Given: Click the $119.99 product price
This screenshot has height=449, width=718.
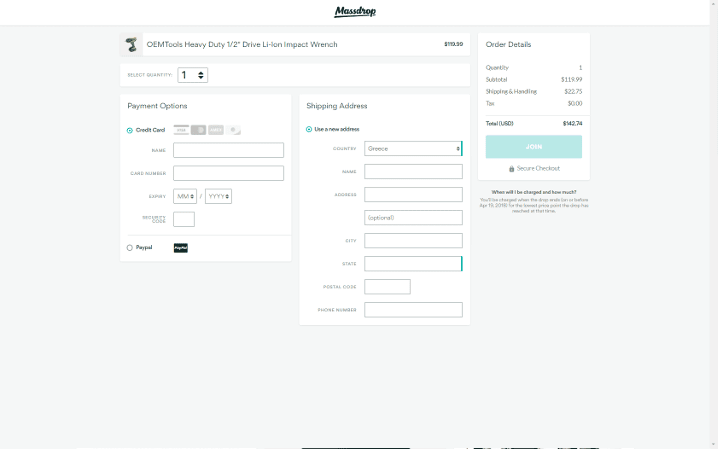Looking at the screenshot, I should click(453, 44).
